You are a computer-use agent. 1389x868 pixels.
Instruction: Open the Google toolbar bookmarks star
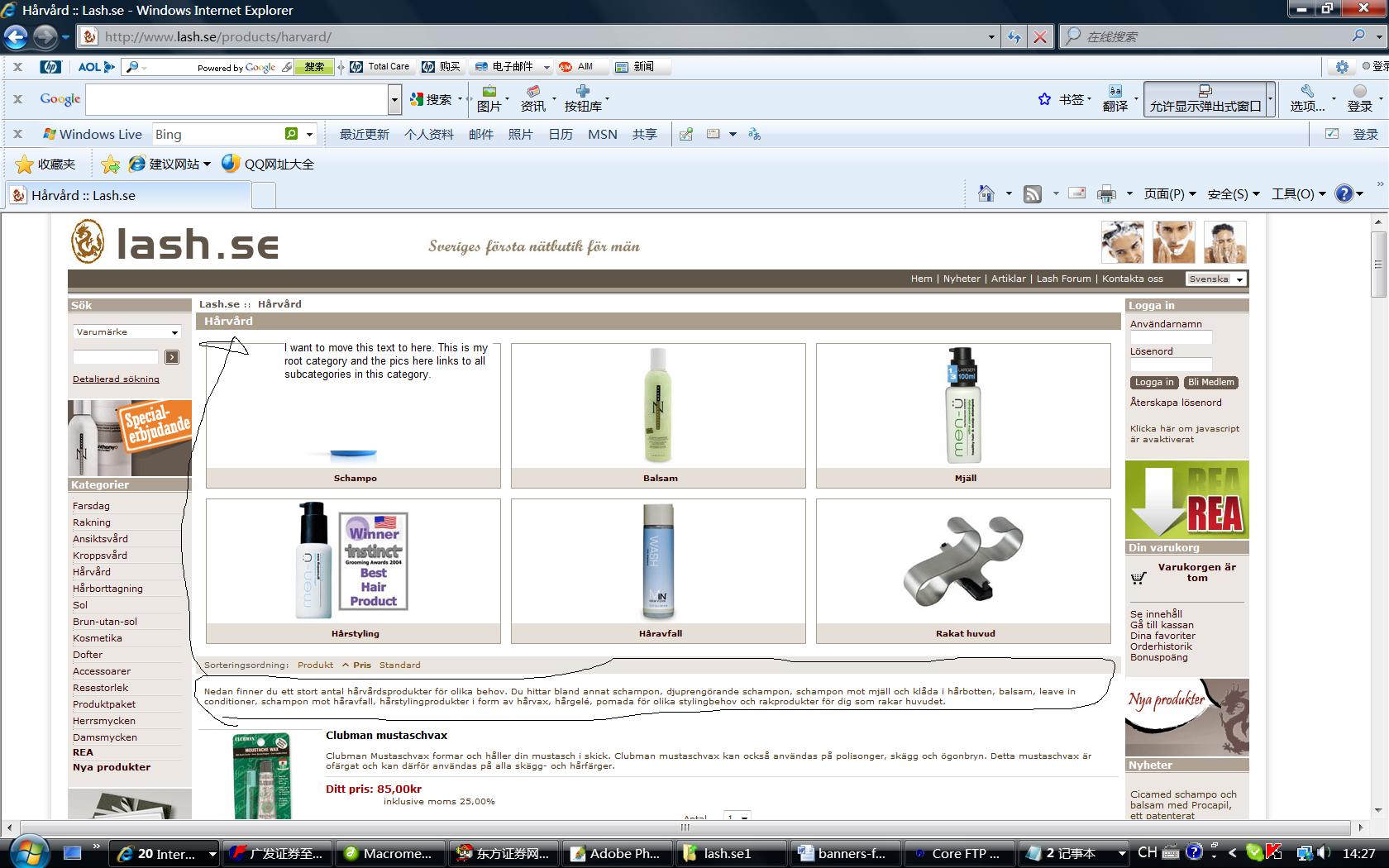[1044, 99]
